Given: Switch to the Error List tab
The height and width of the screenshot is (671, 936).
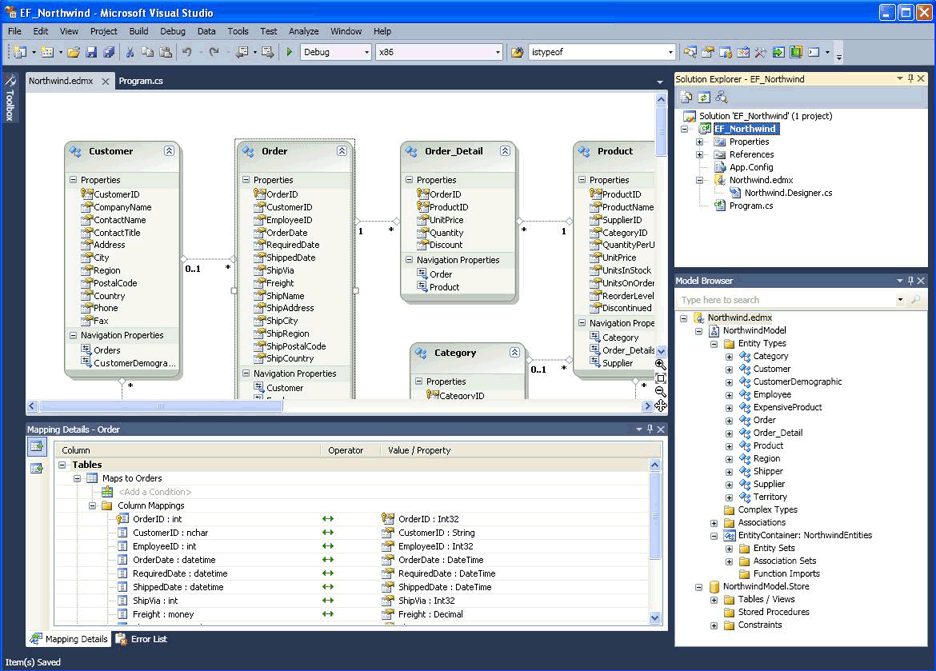Looking at the screenshot, I should pyautogui.click(x=142, y=639).
